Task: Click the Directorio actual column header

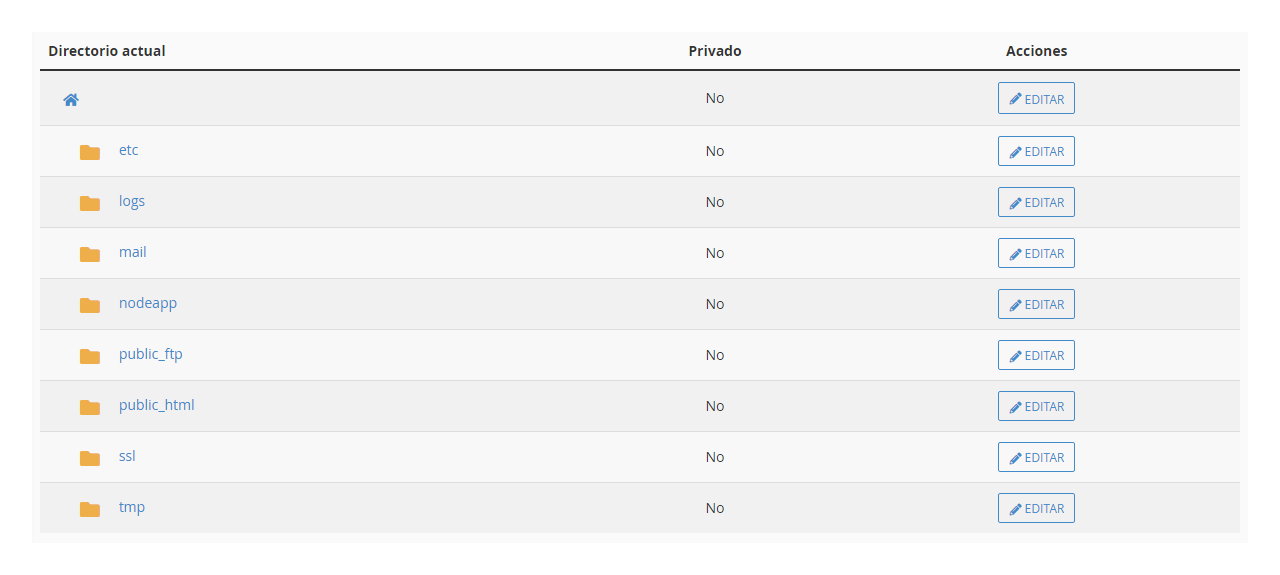Action: 107,51
